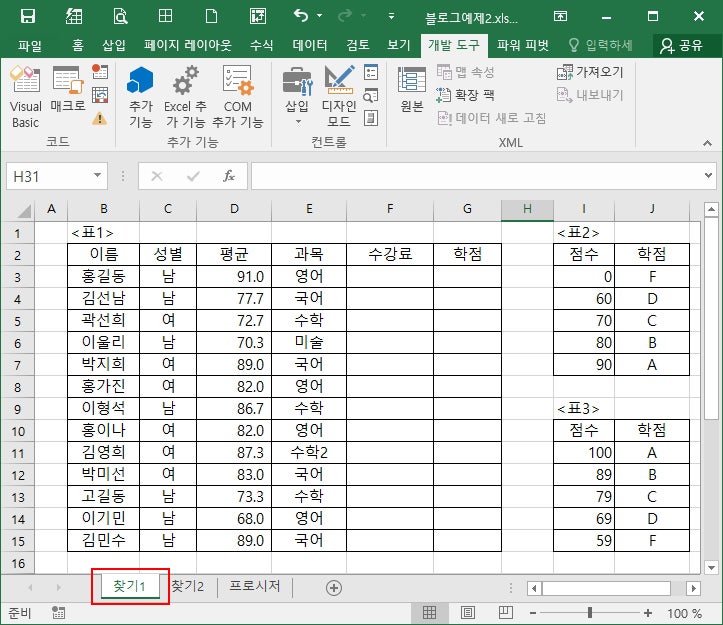Image resolution: width=723 pixels, height=625 pixels.
Task: Add a new sheet with plus icon
Action: pos(334,588)
